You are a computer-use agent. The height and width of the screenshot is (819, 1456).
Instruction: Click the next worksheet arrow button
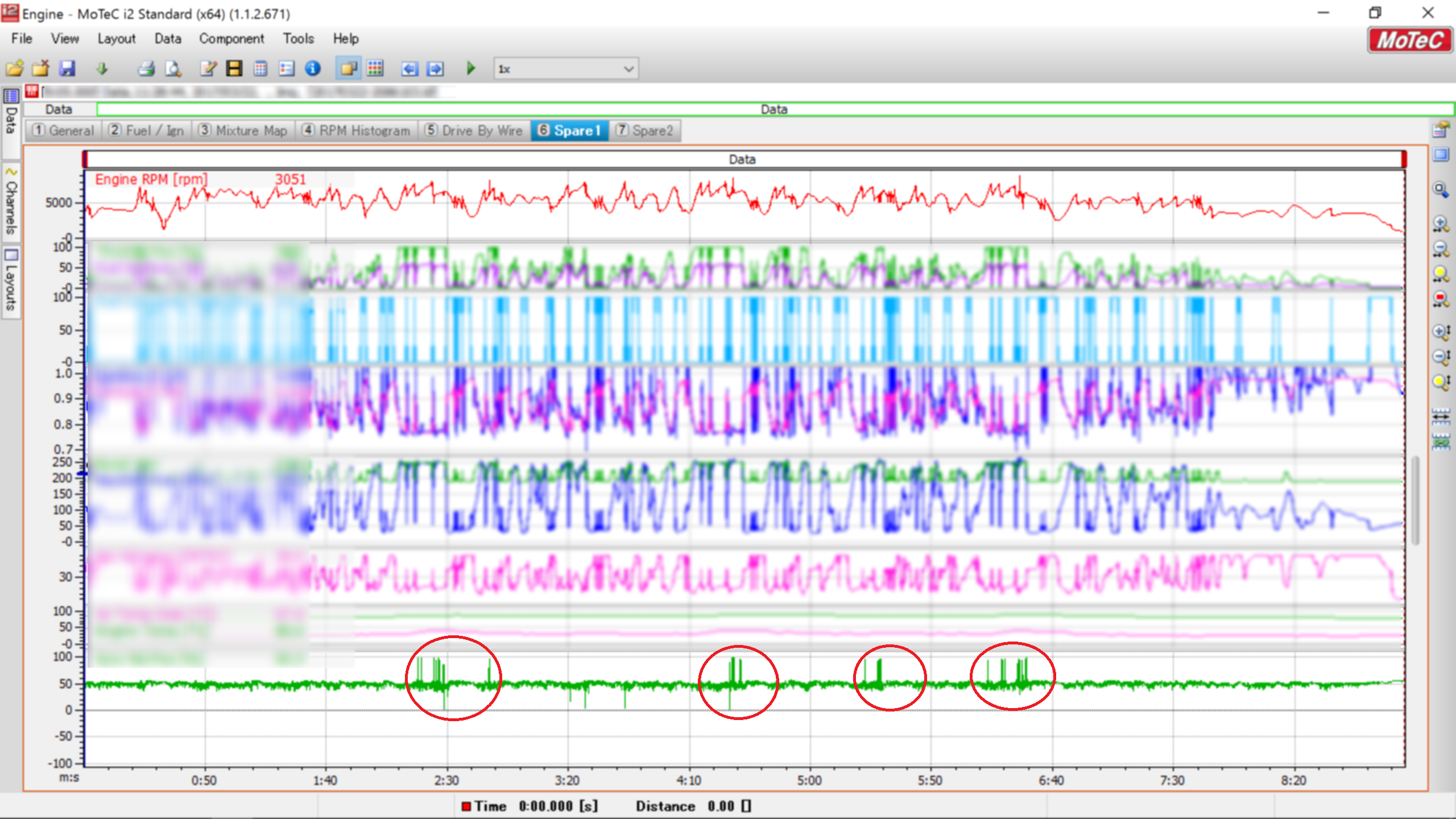pyautogui.click(x=435, y=69)
